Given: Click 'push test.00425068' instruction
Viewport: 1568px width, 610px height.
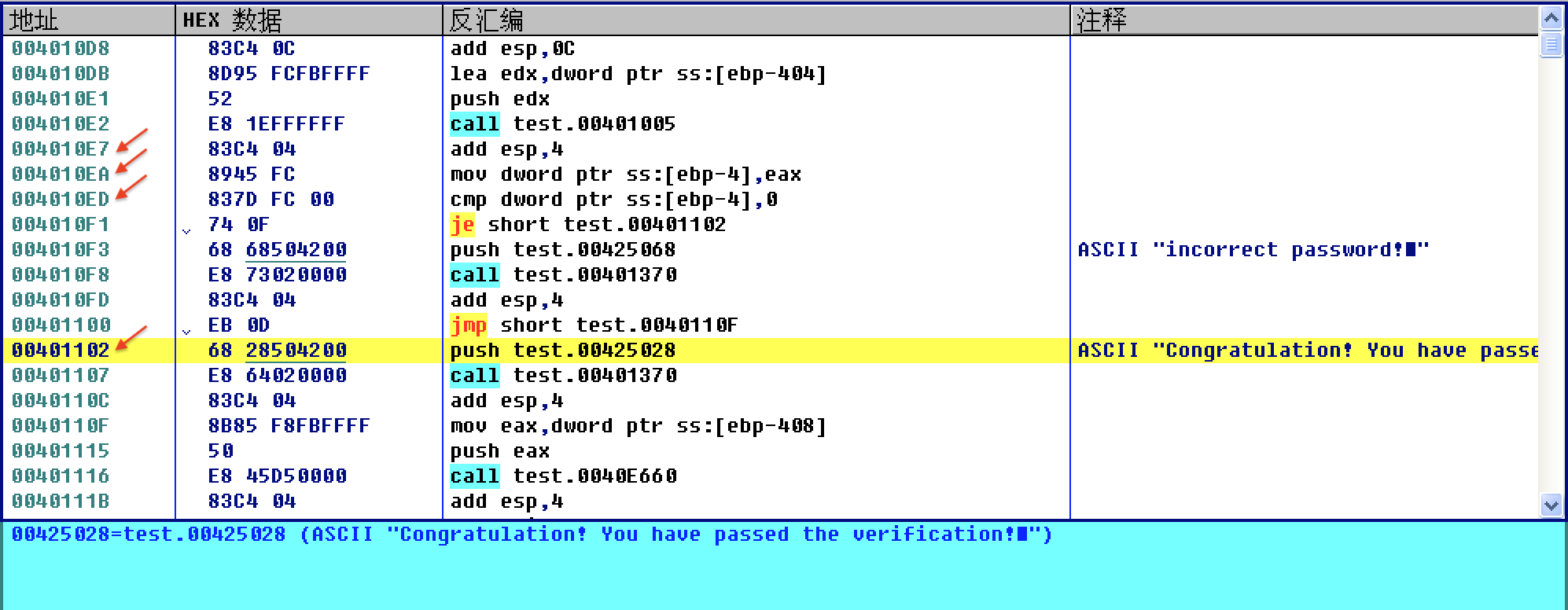Looking at the screenshot, I should coord(562,250).
